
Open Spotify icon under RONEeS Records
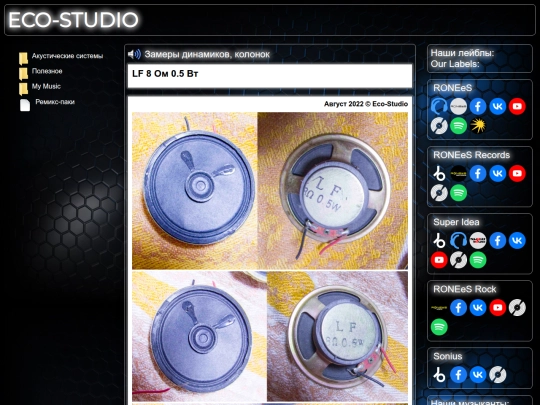click(458, 193)
